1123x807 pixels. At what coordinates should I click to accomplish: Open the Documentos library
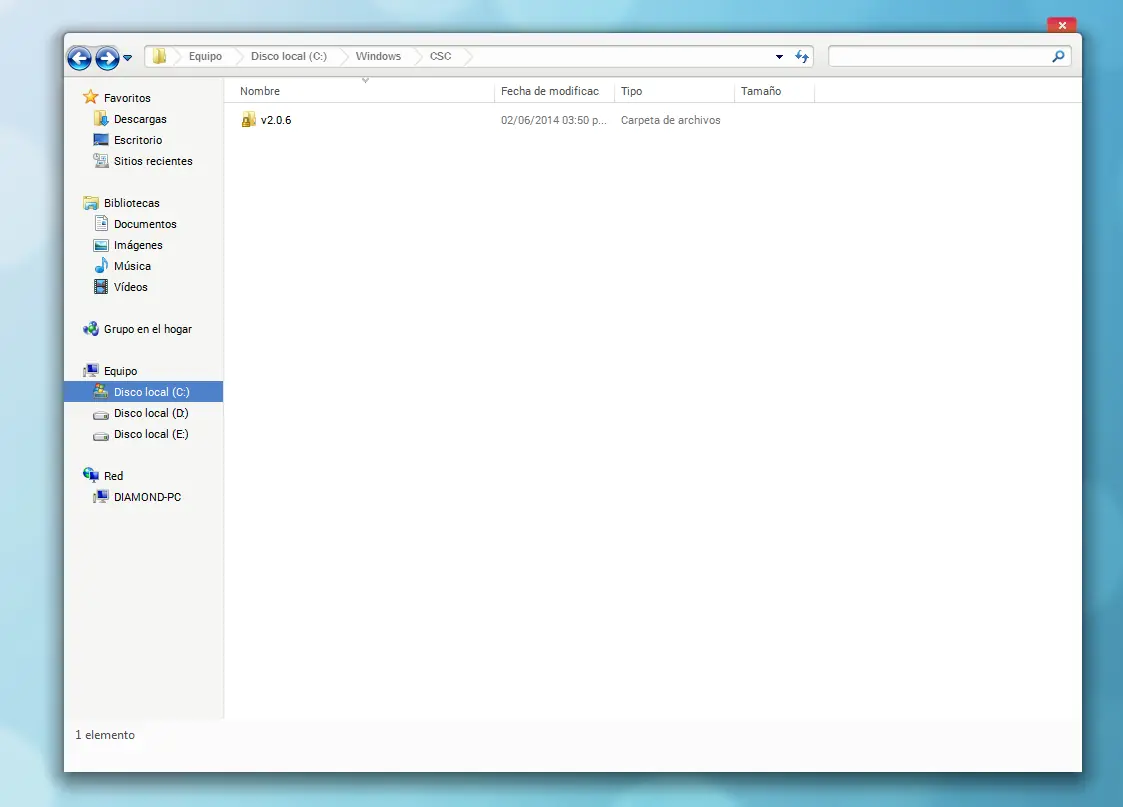coord(145,224)
